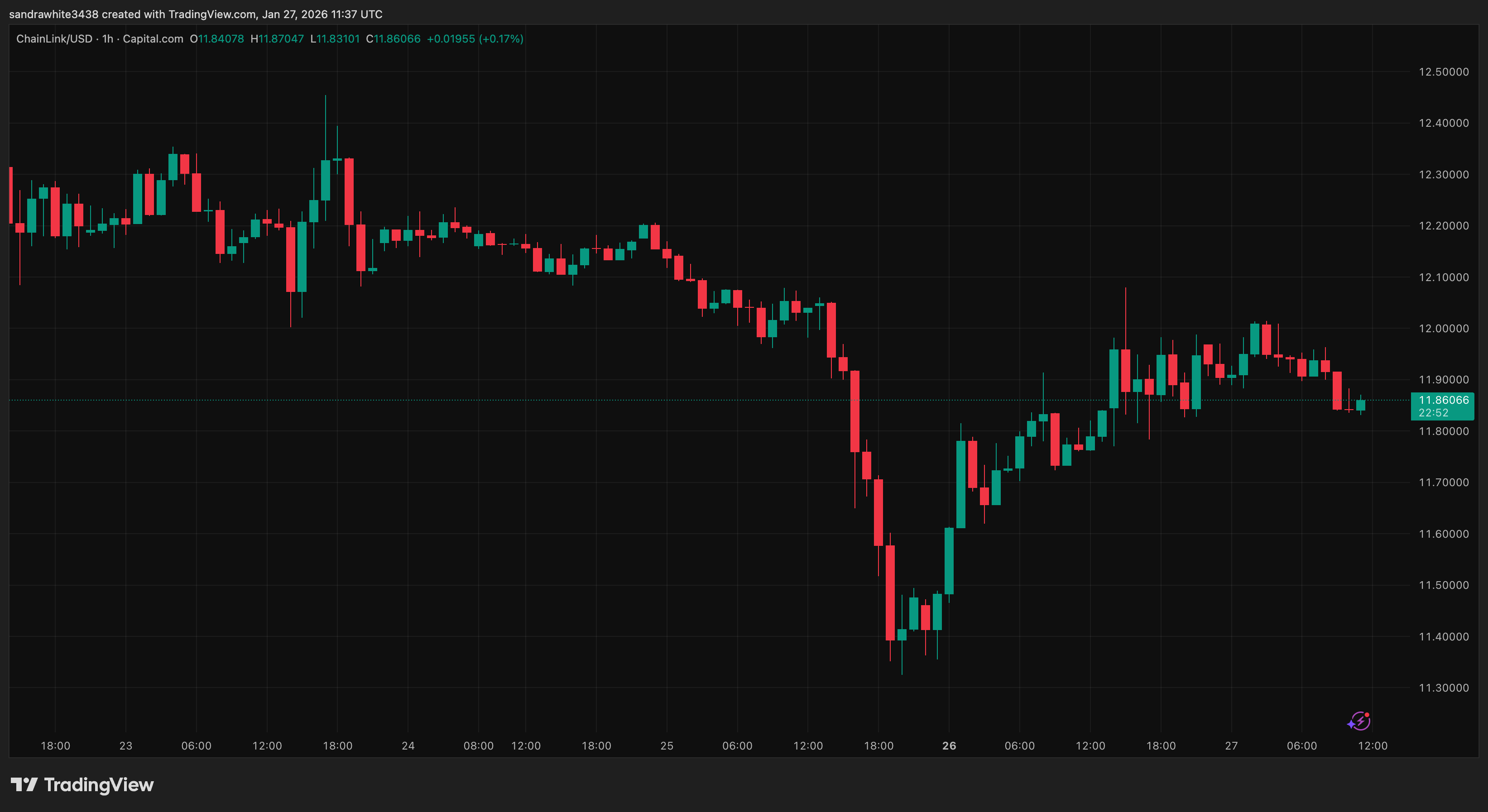Toggle the open value O11.84078
The width and height of the screenshot is (1488, 812).
(x=218, y=38)
